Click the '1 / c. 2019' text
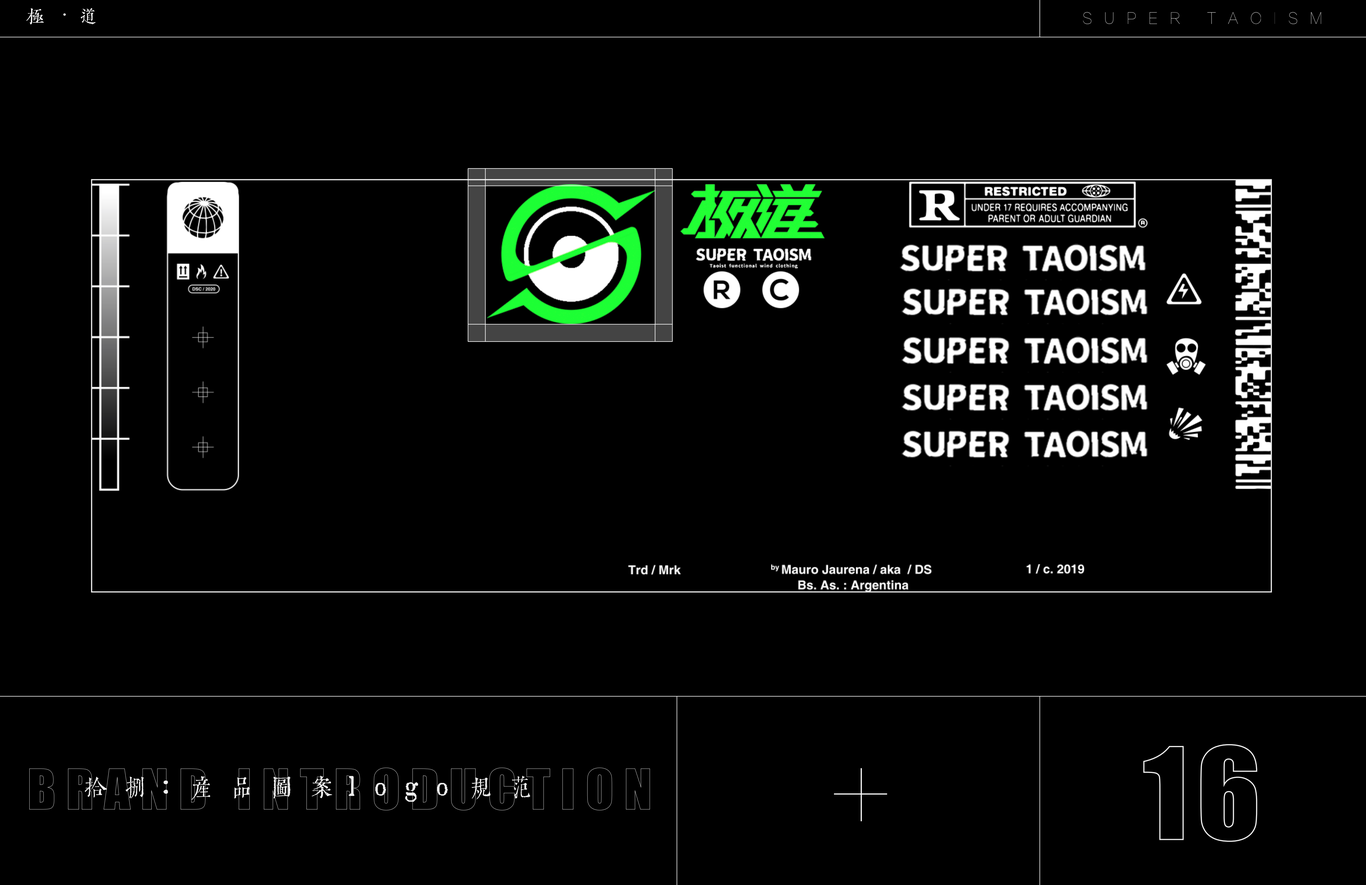1366x885 pixels. click(x=1055, y=569)
